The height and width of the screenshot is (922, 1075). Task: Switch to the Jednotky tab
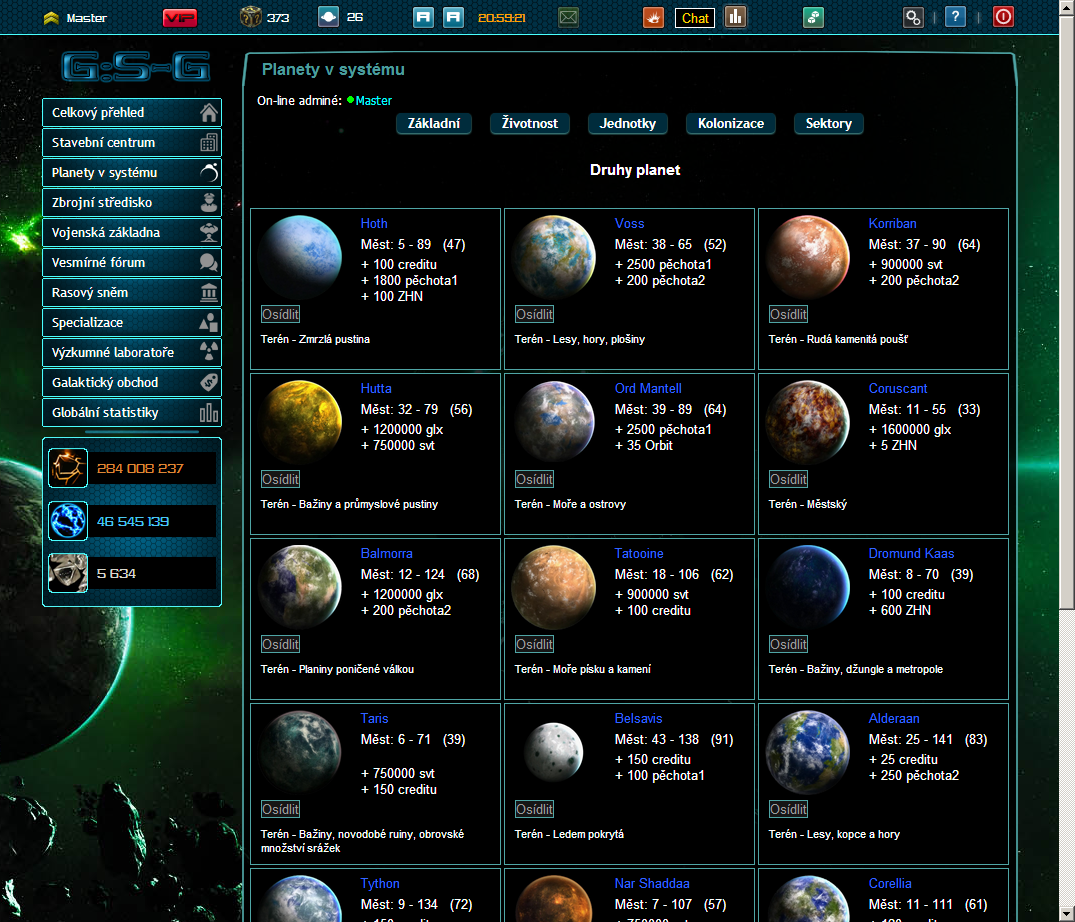pos(628,123)
